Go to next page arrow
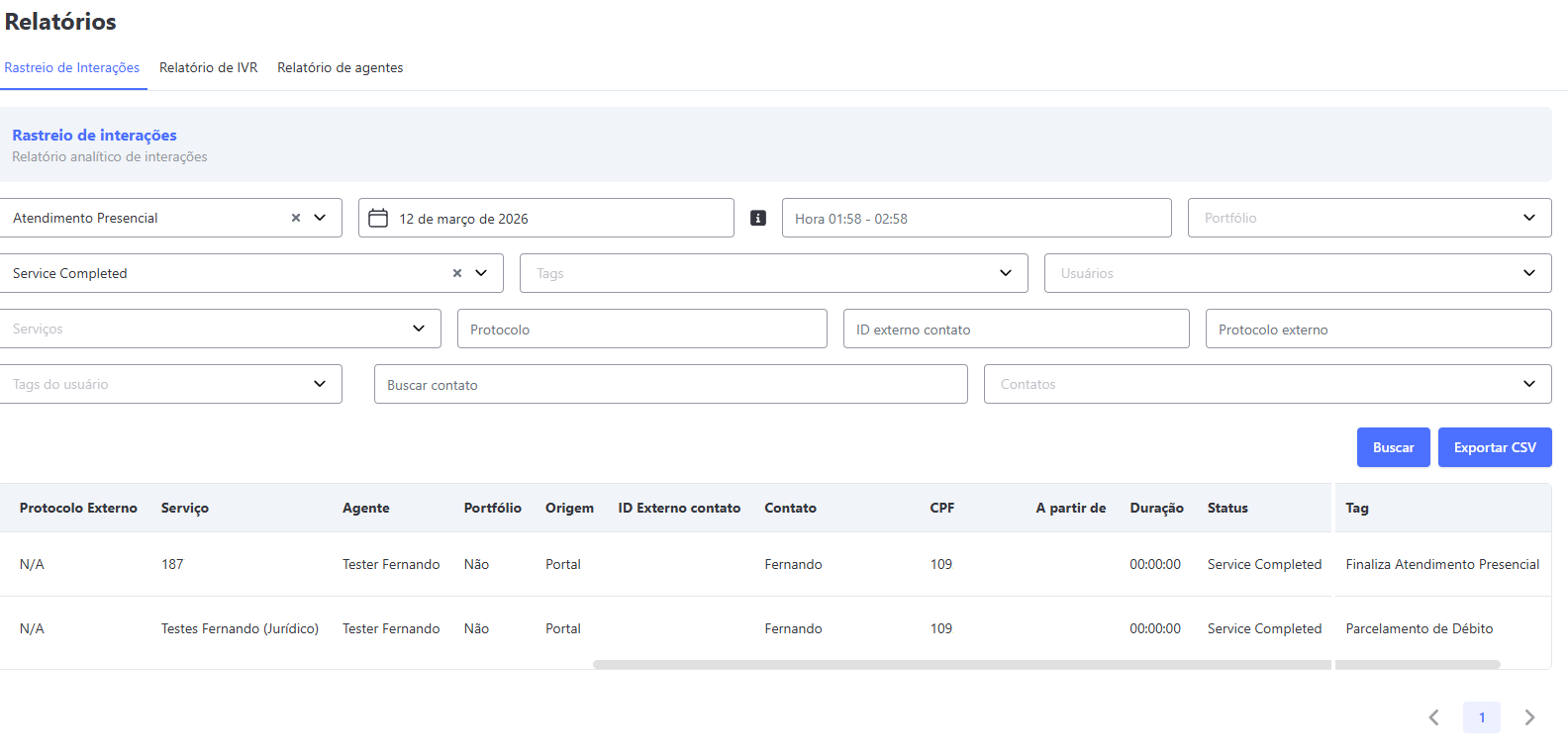The width and height of the screenshot is (1568, 756). [x=1529, y=717]
